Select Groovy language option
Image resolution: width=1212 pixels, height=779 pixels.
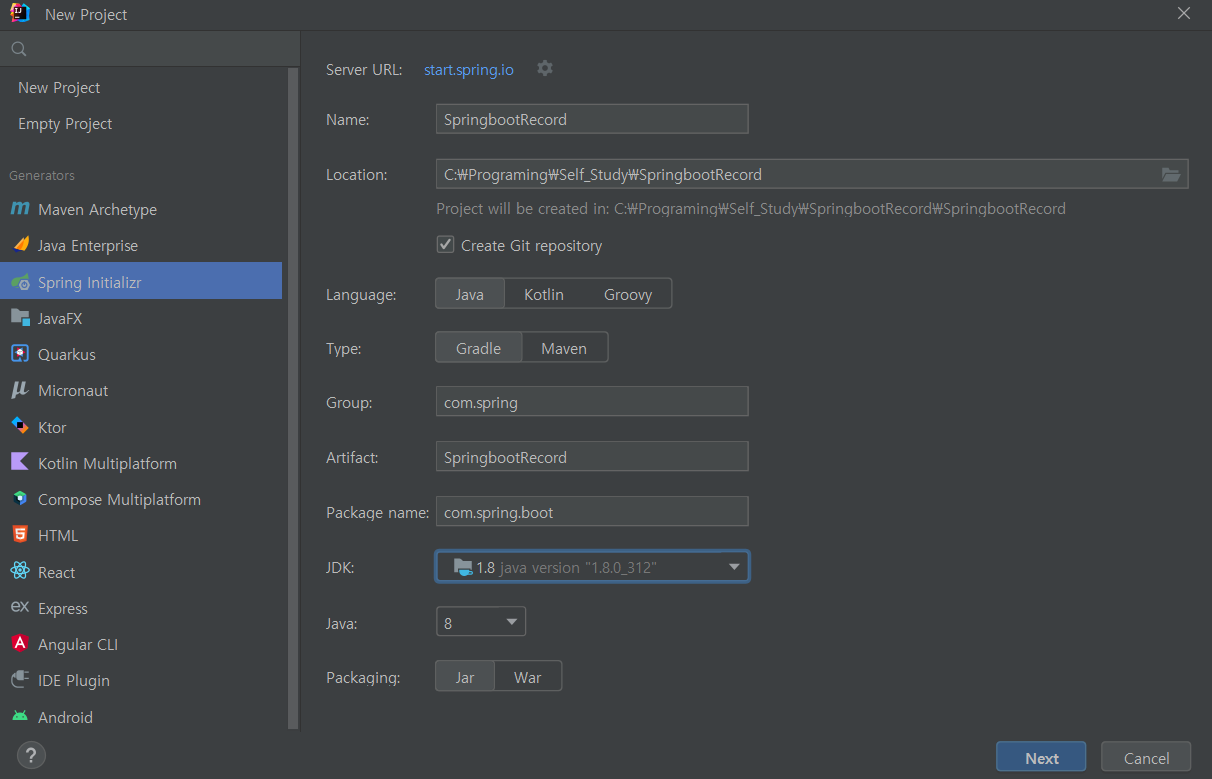tap(628, 294)
